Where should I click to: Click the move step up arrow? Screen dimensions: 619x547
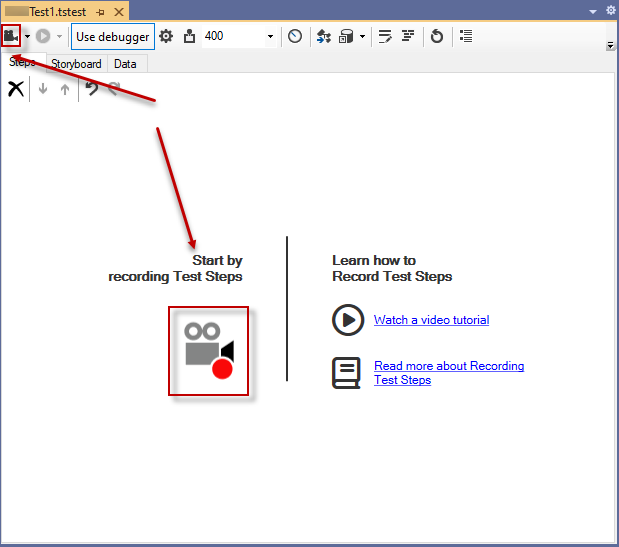tap(65, 89)
